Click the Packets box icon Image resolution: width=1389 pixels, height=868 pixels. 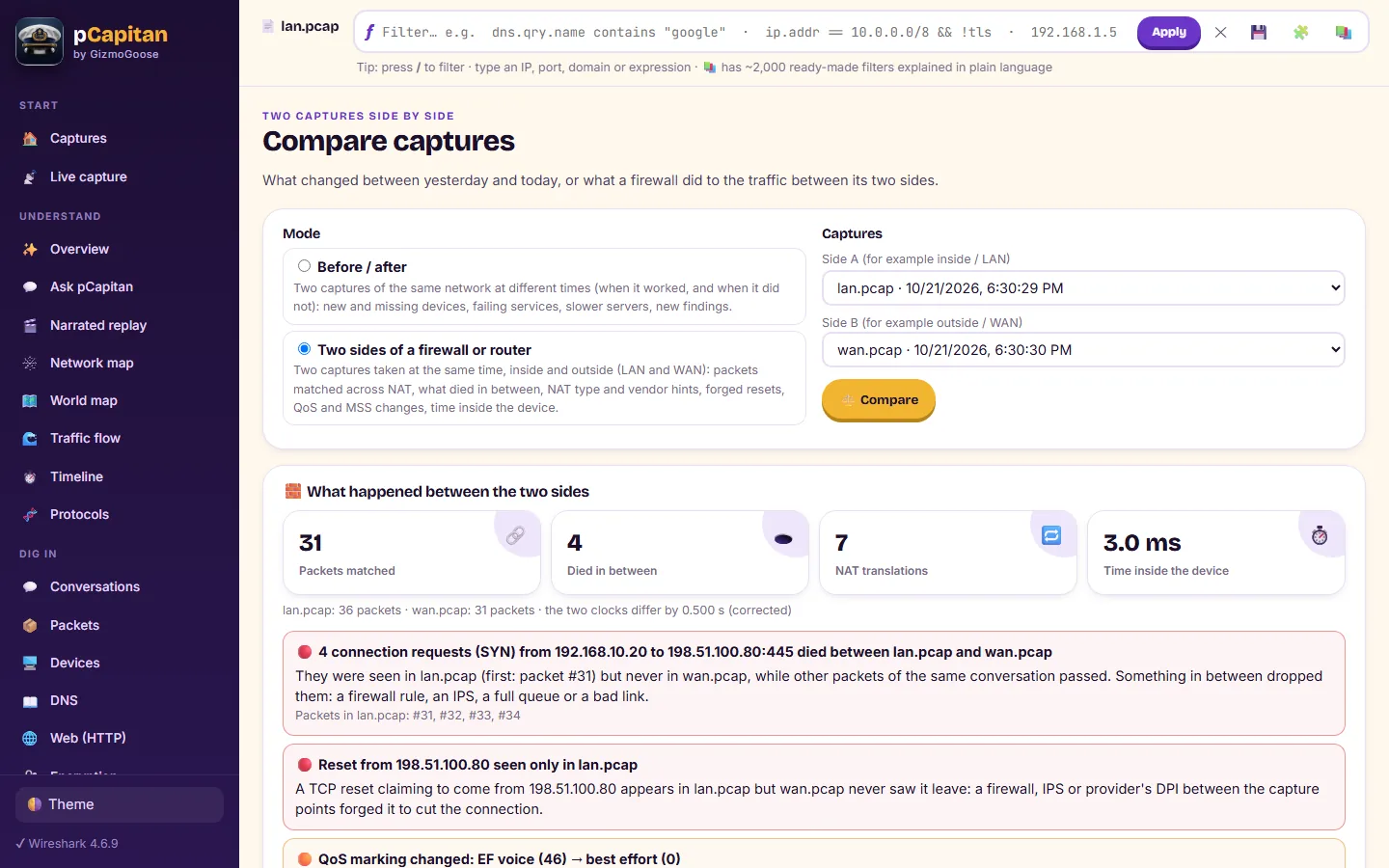pos(30,625)
